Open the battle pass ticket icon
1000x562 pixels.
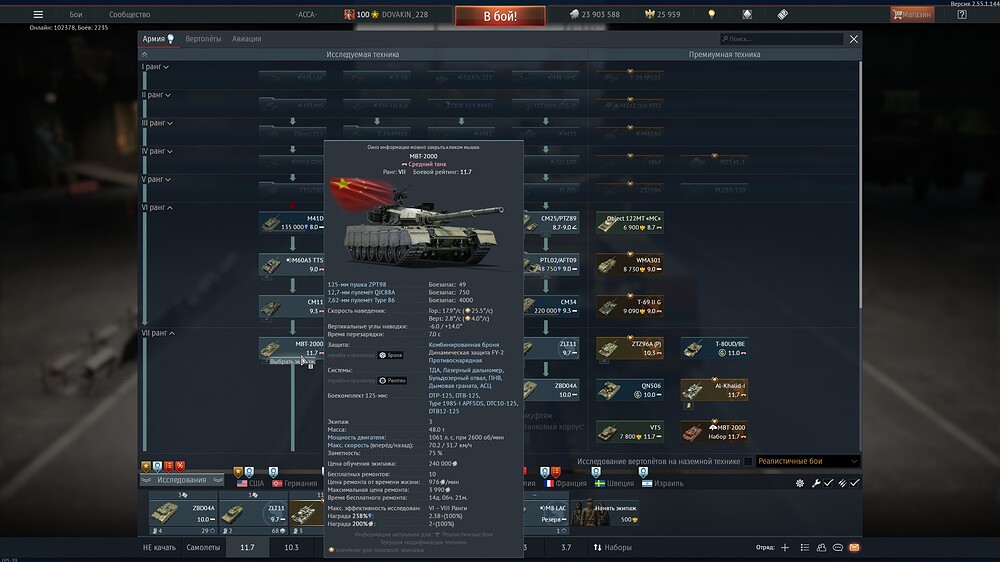point(783,14)
